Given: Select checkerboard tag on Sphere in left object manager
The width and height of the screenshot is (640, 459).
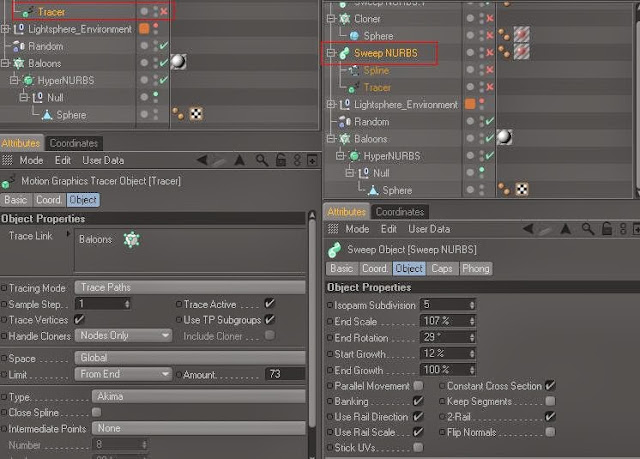Looking at the screenshot, I should (196, 114).
